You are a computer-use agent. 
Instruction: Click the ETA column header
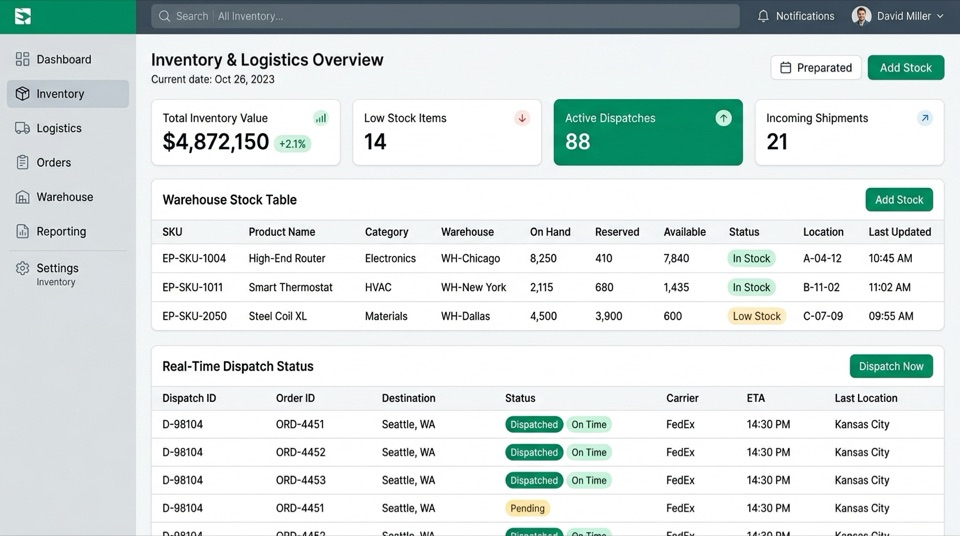point(756,398)
